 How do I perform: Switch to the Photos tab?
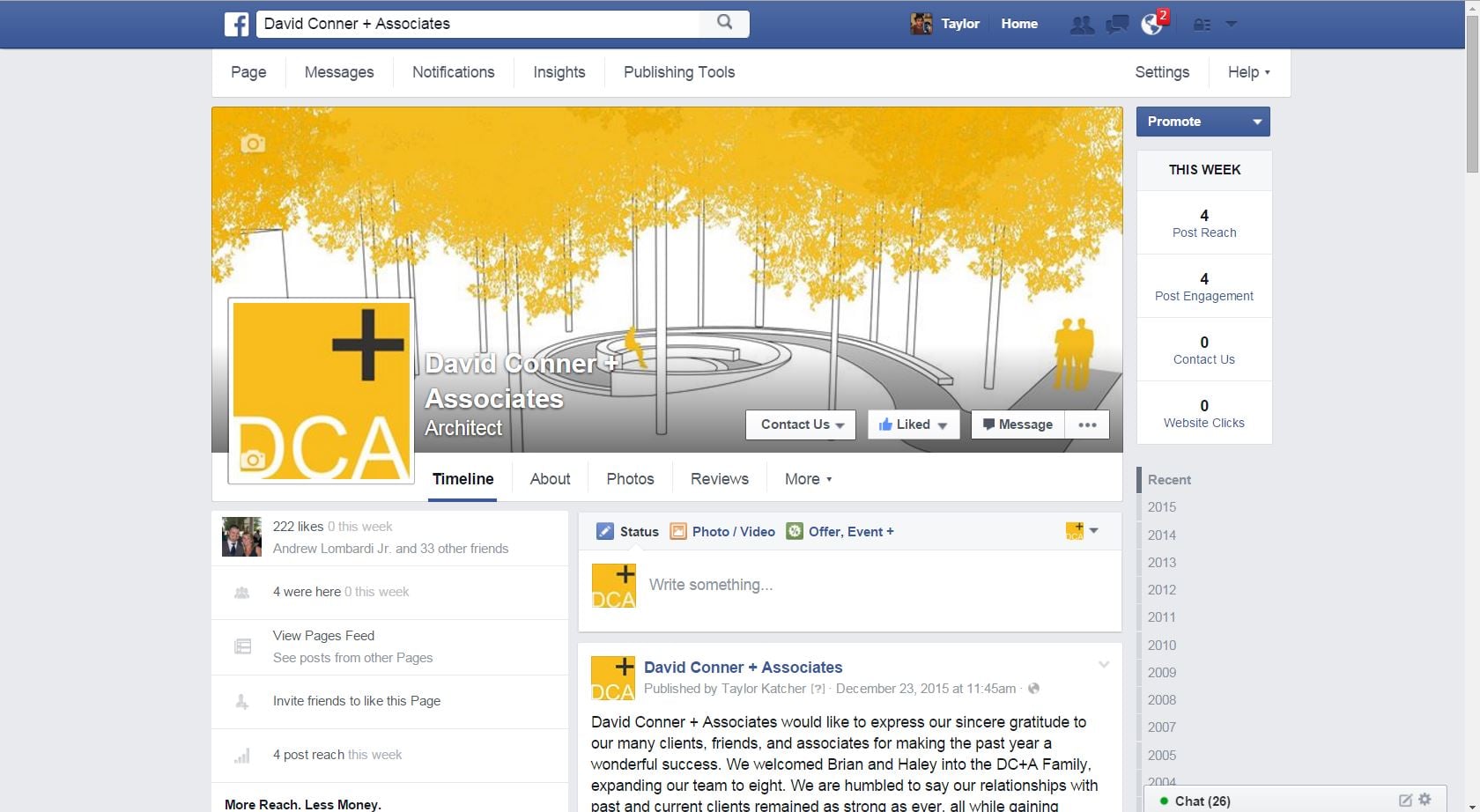click(630, 479)
